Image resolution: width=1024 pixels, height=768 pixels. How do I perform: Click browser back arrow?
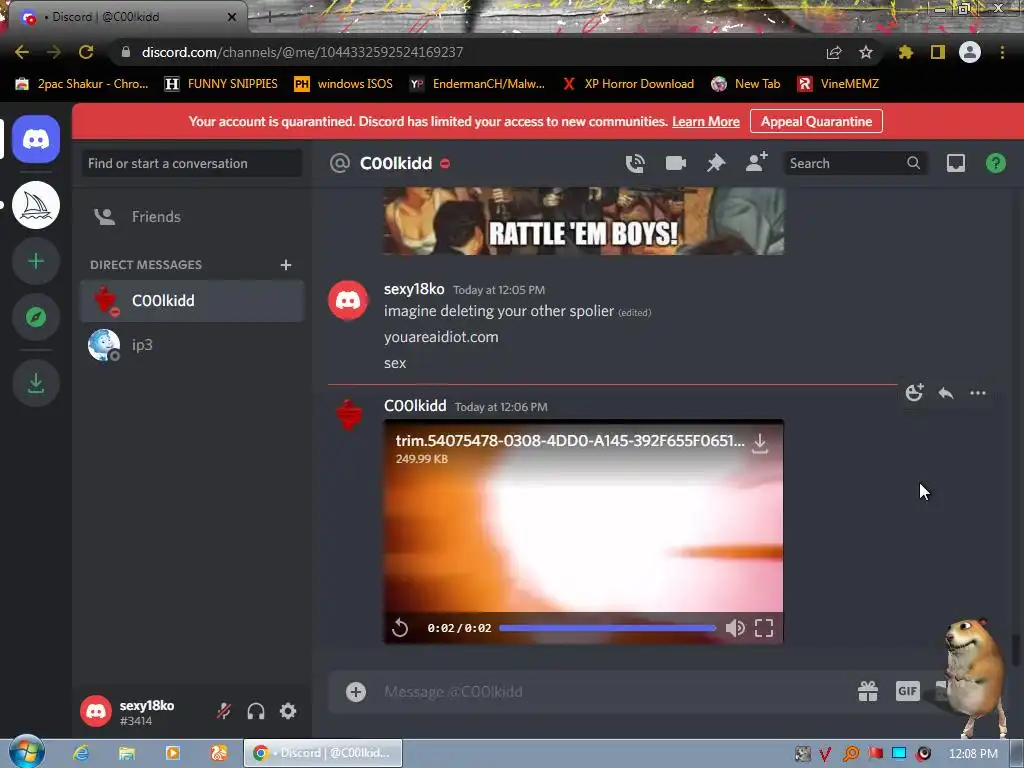pos(22,52)
